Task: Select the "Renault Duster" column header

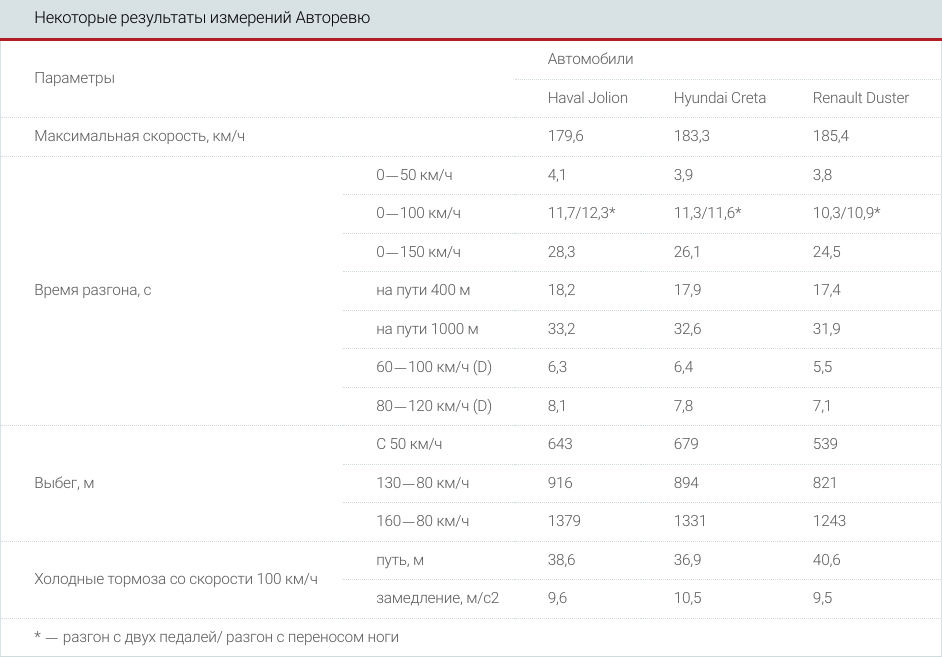Action: point(860,98)
